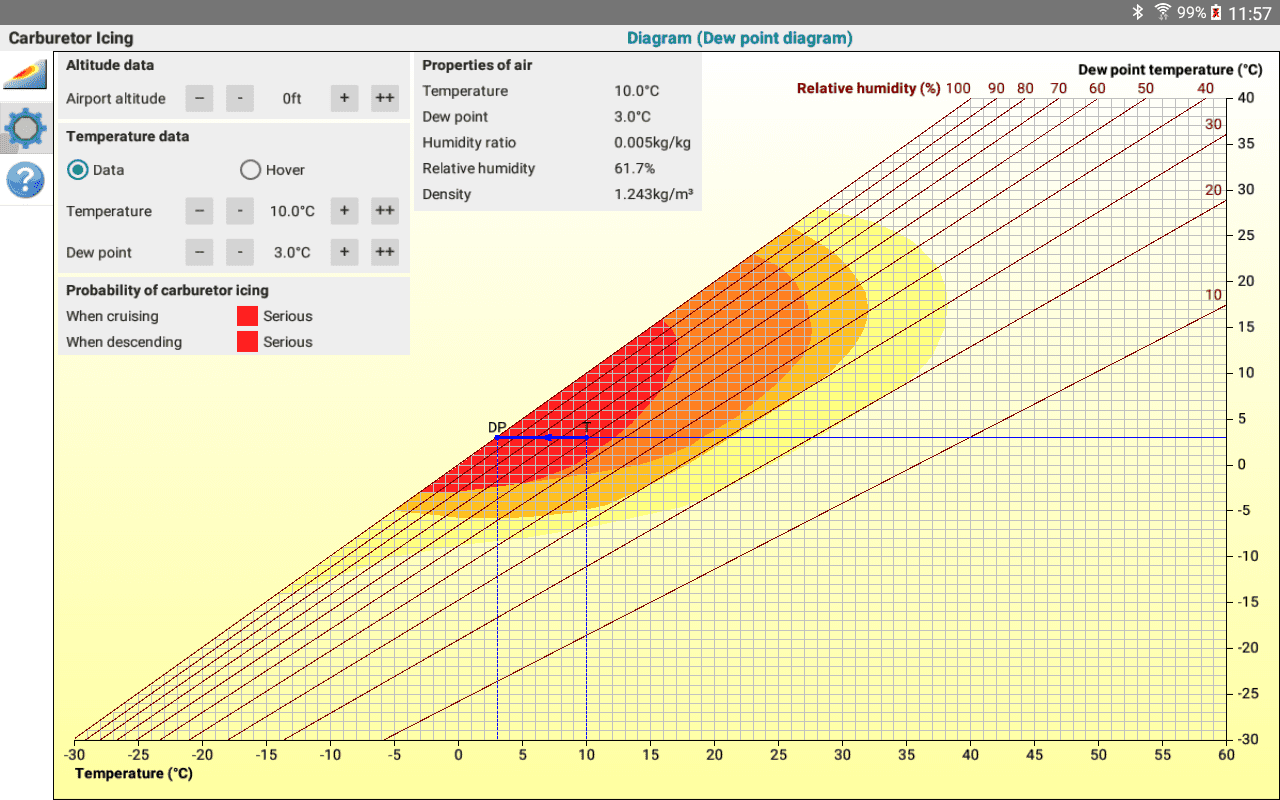1280x800 pixels.
Task: Decrease temperature with large minus button
Action: point(199,211)
